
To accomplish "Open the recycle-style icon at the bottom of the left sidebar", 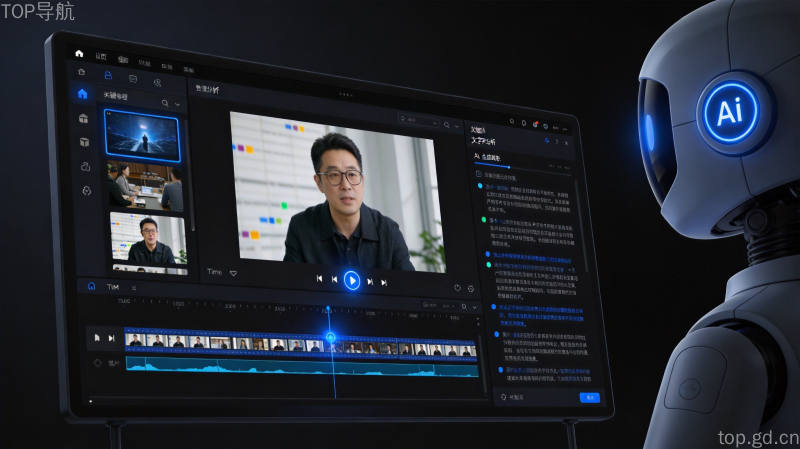I will (87, 191).
